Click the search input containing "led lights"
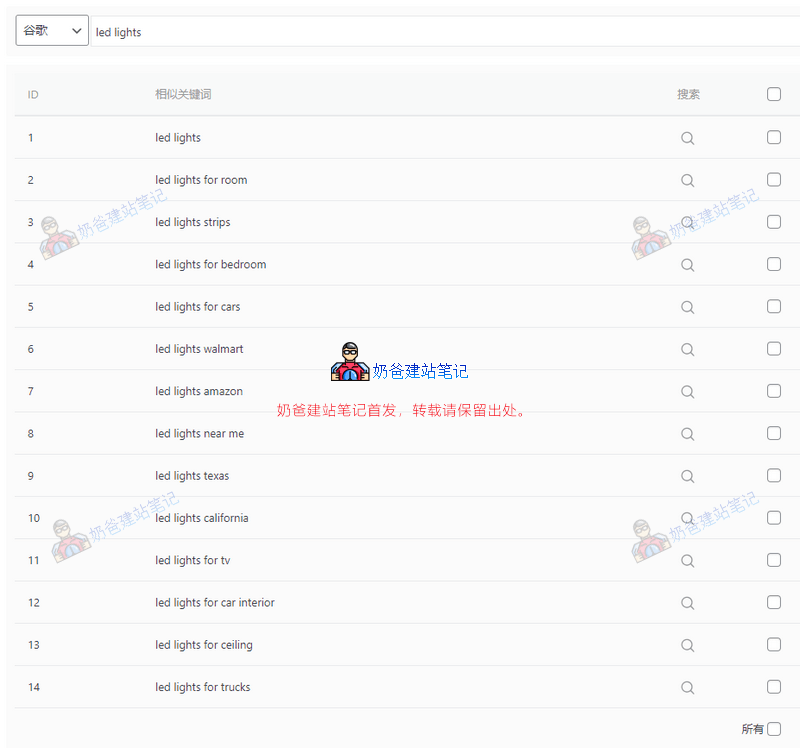The height and width of the screenshot is (748, 800). (x=300, y=31)
